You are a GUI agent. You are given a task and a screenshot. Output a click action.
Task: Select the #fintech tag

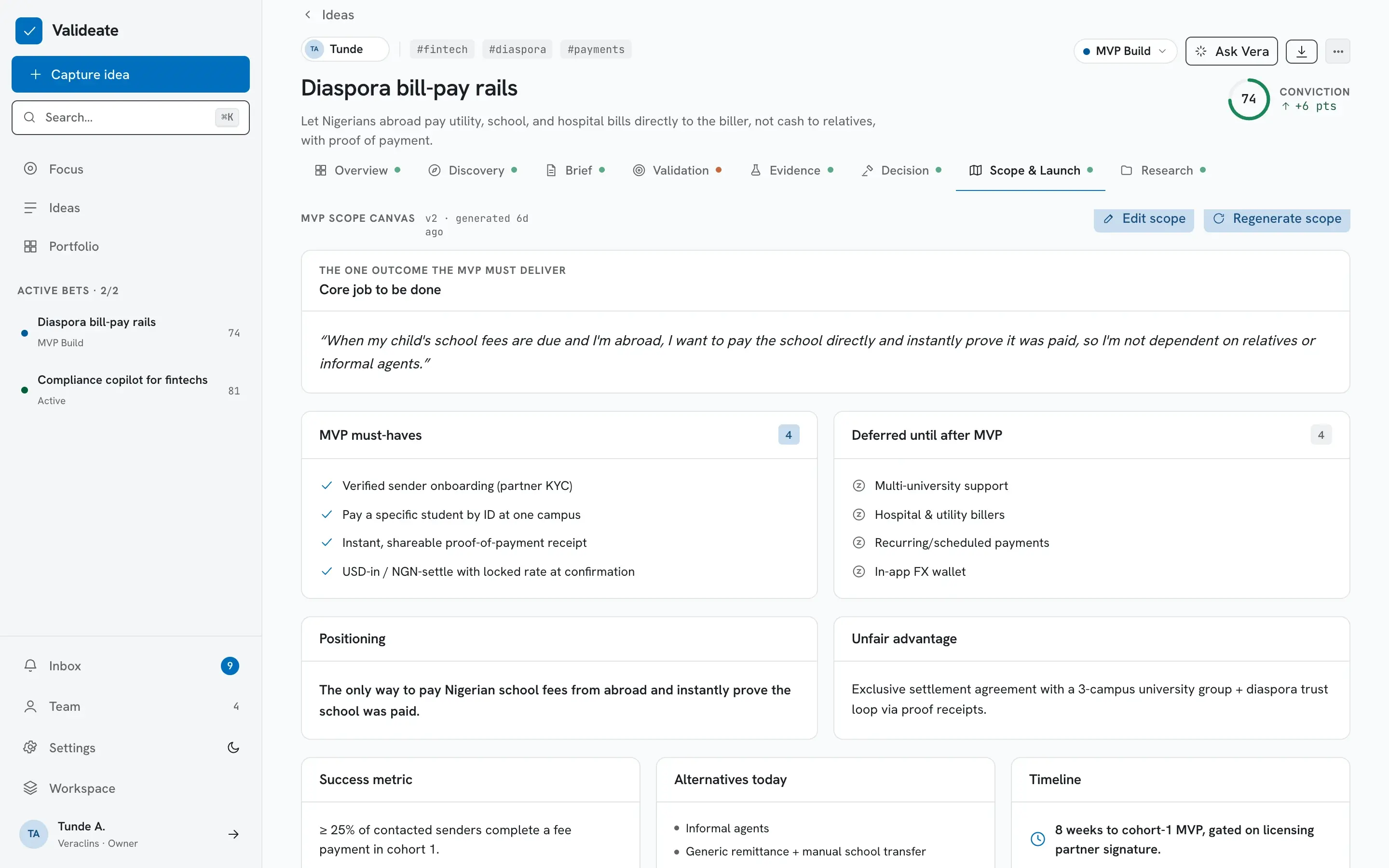[x=442, y=49]
